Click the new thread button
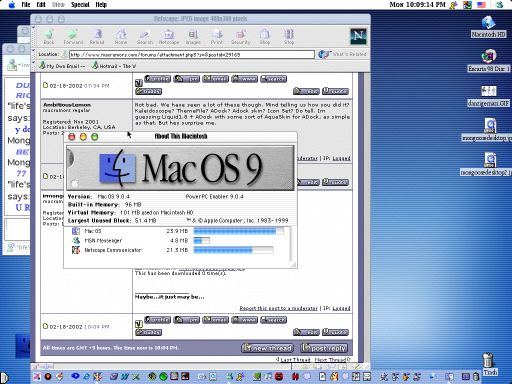 [x=268, y=348]
